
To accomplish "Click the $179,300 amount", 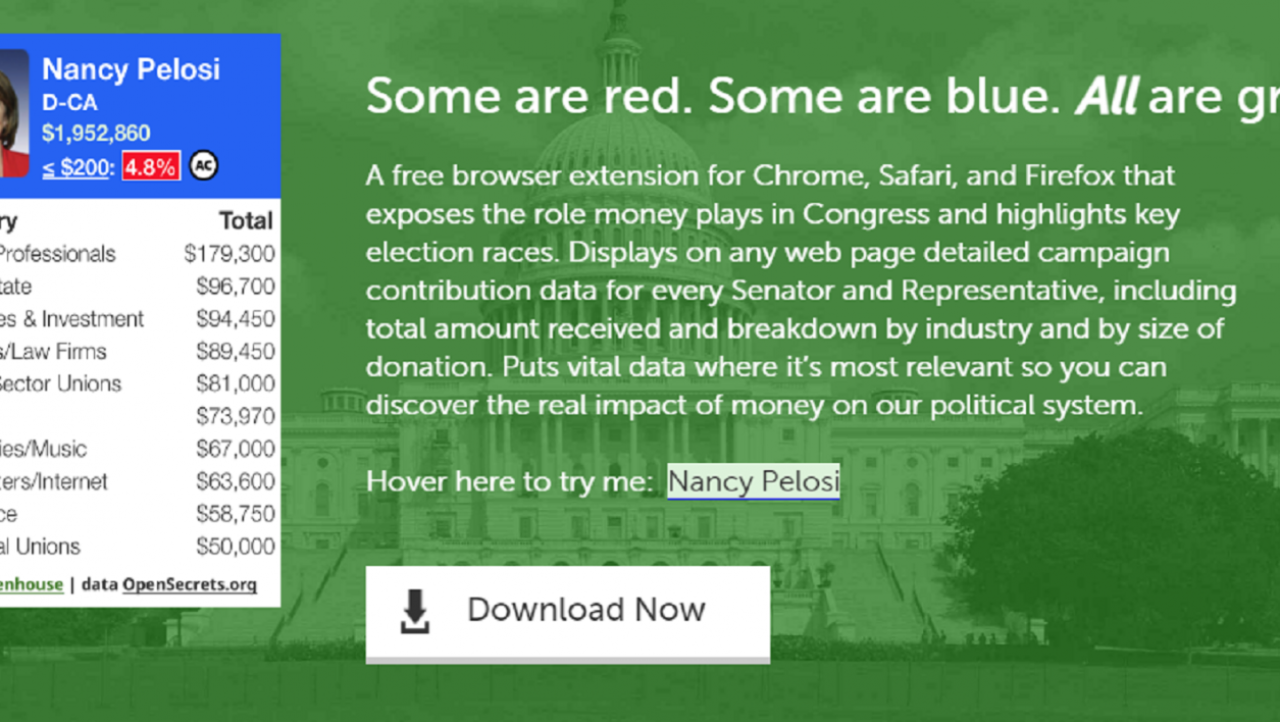I will pos(229,254).
